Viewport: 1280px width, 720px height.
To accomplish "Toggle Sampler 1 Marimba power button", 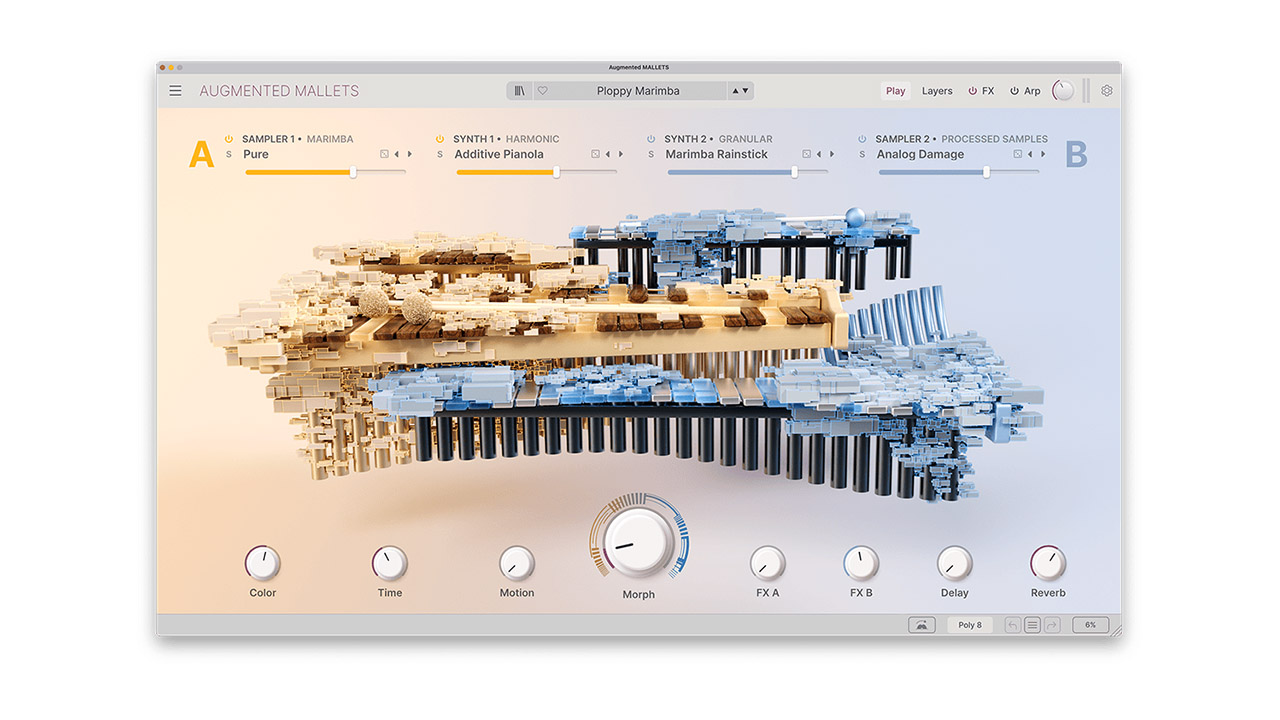I will pyautogui.click(x=229, y=139).
